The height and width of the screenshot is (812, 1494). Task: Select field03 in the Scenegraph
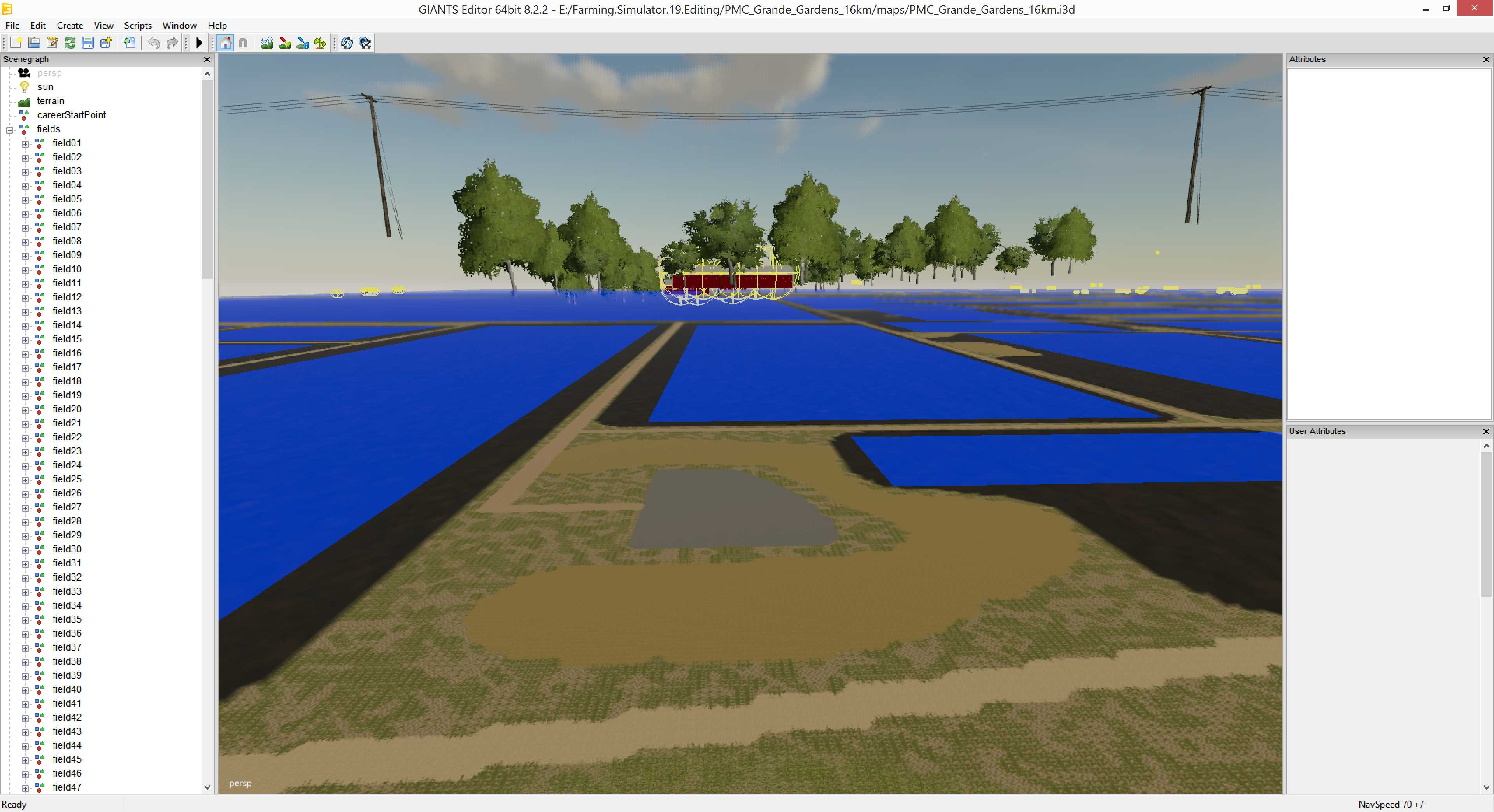[67, 171]
